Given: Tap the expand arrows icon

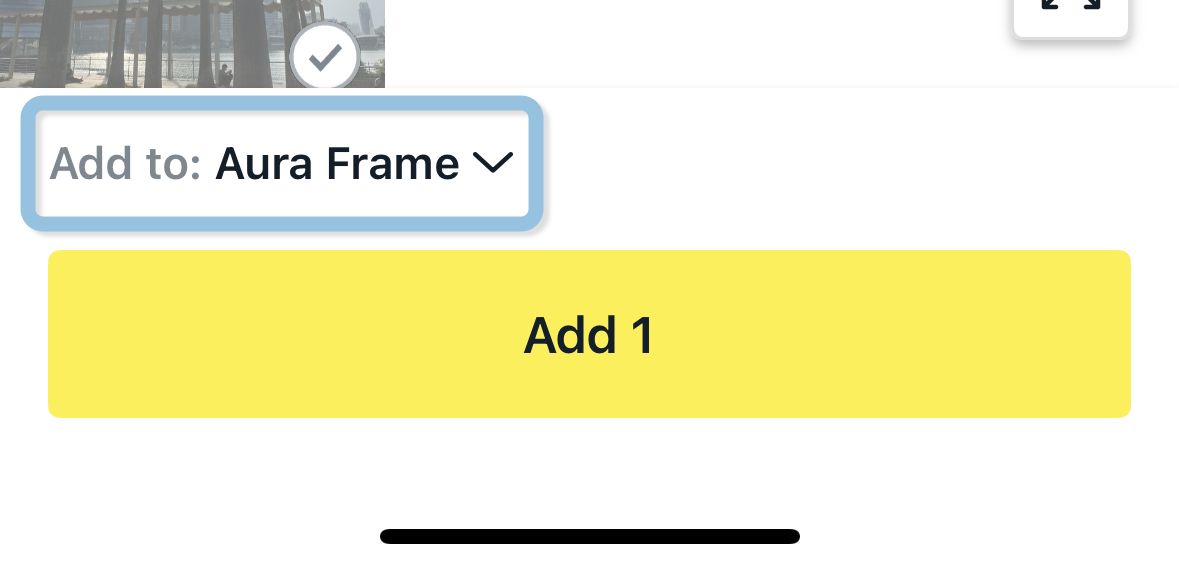Looking at the screenshot, I should pyautogui.click(x=1070, y=10).
